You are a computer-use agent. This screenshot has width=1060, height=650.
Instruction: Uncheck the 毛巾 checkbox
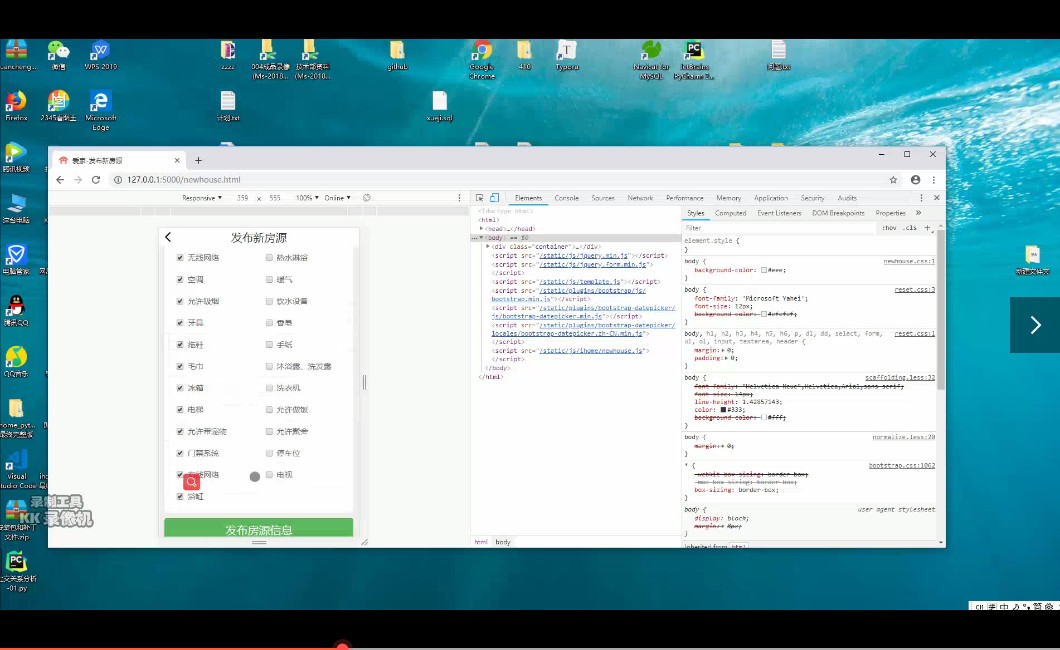(x=180, y=366)
